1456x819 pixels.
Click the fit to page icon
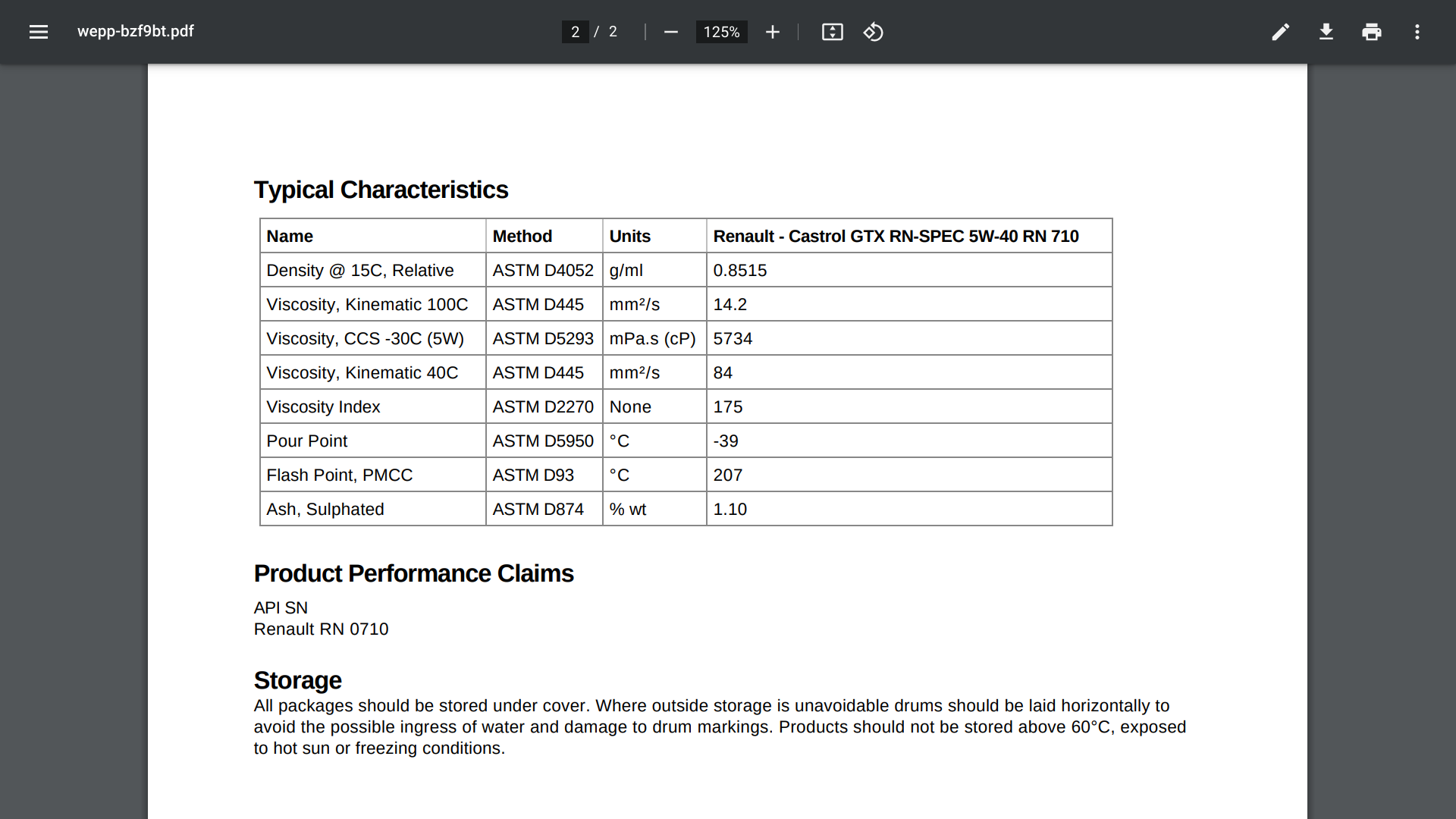point(832,32)
